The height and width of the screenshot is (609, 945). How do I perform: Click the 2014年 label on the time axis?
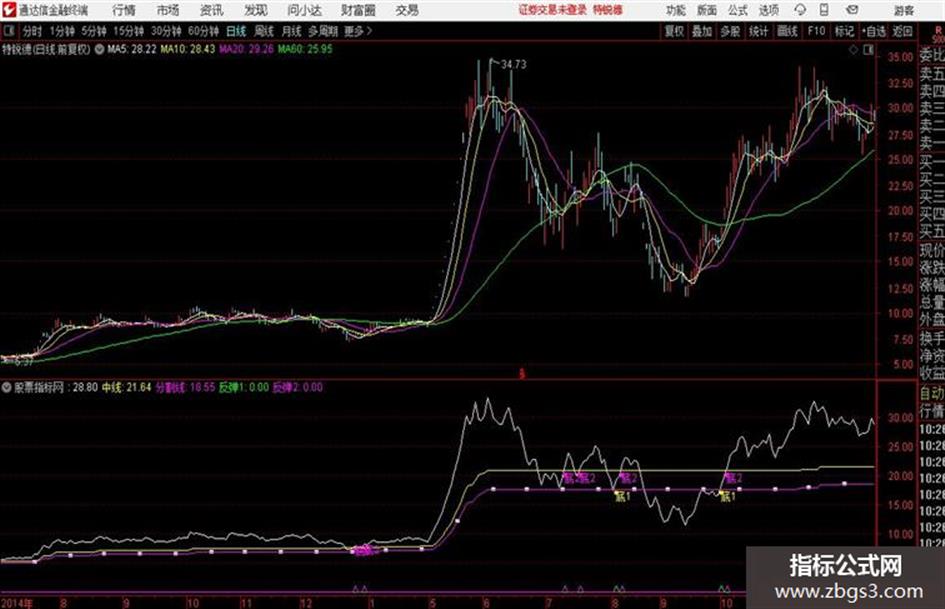pyautogui.click(x=17, y=602)
